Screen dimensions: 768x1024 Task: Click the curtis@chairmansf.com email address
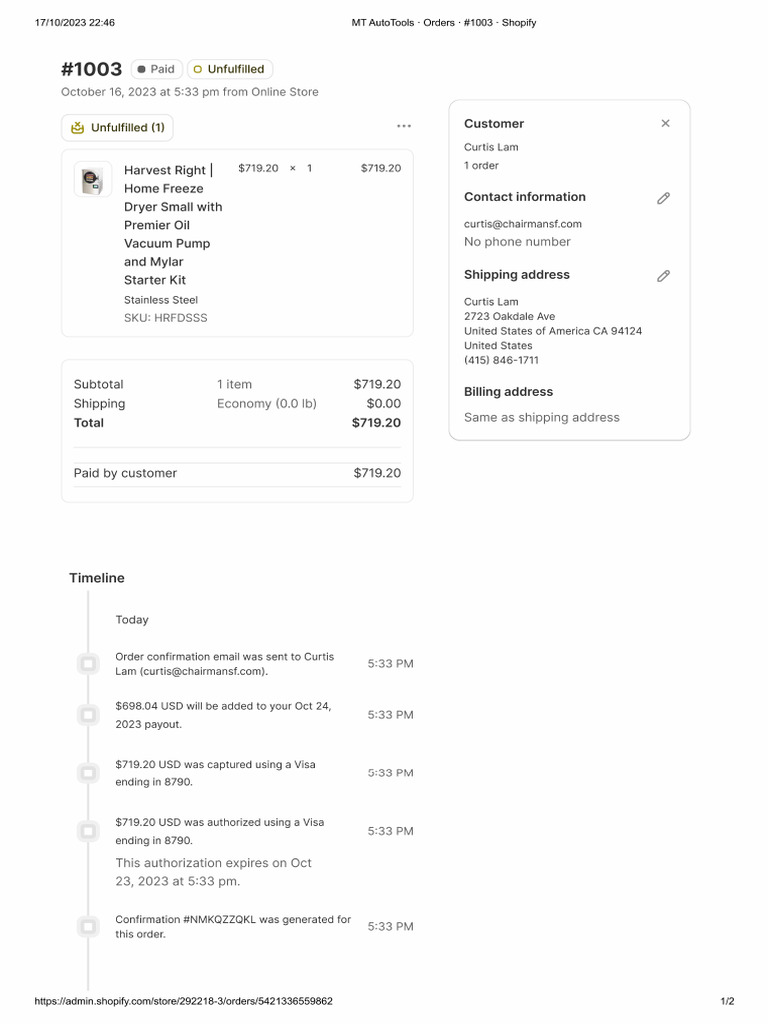[x=522, y=224]
